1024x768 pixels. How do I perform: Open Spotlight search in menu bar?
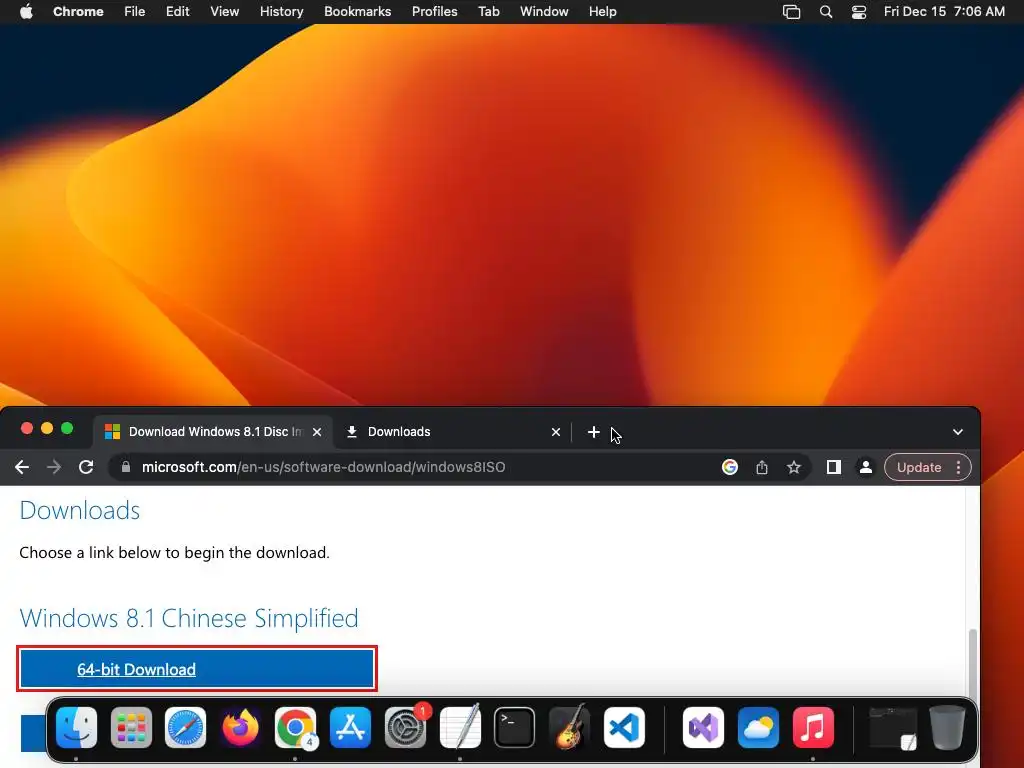coord(825,11)
